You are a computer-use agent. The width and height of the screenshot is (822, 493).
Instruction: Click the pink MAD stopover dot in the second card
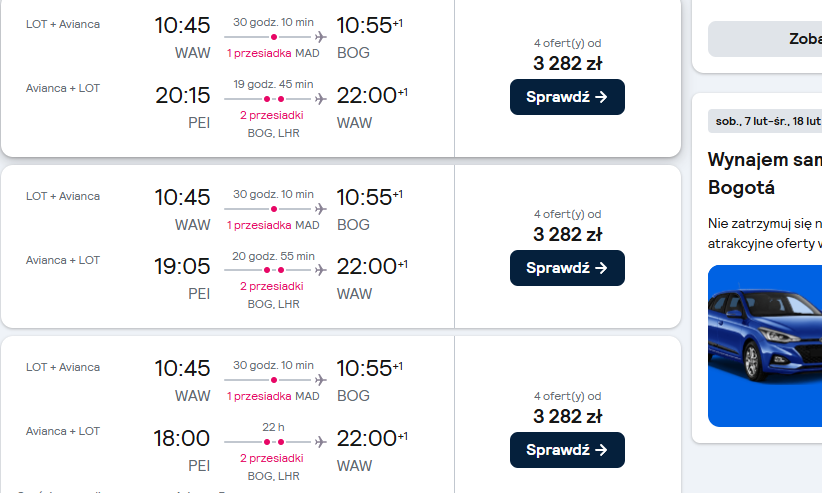point(274,209)
